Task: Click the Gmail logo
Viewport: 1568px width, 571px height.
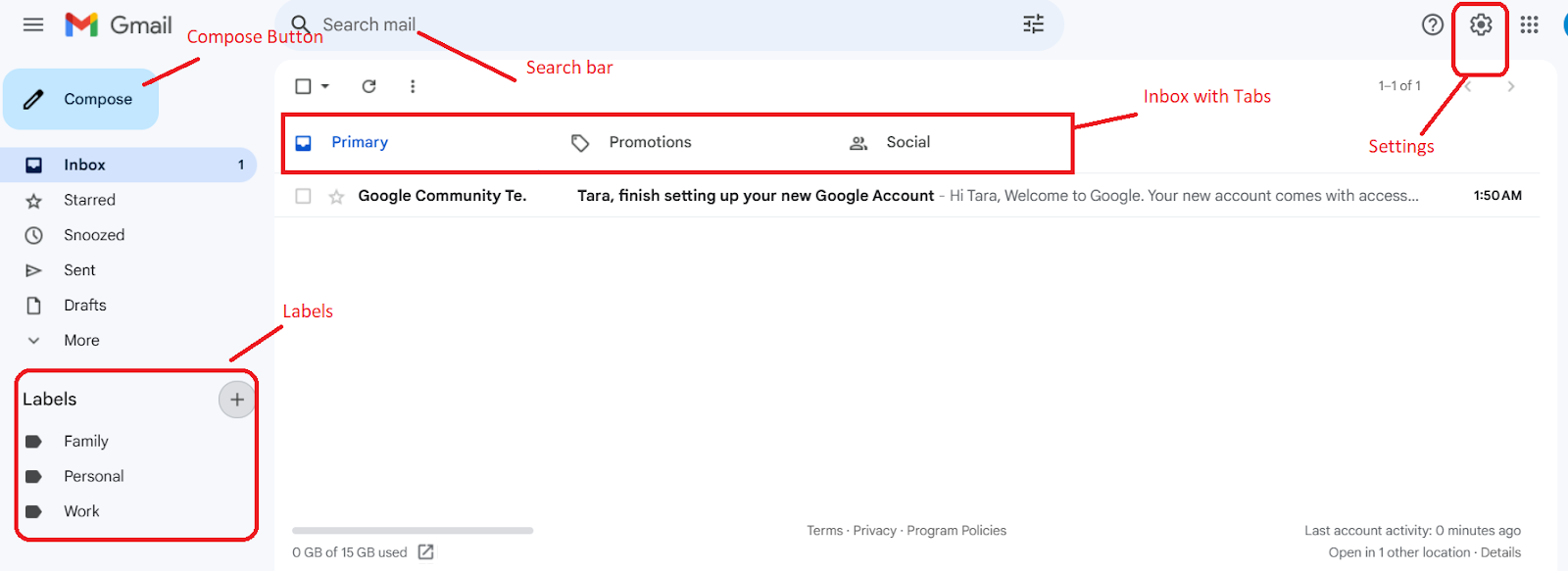Action: tap(119, 24)
